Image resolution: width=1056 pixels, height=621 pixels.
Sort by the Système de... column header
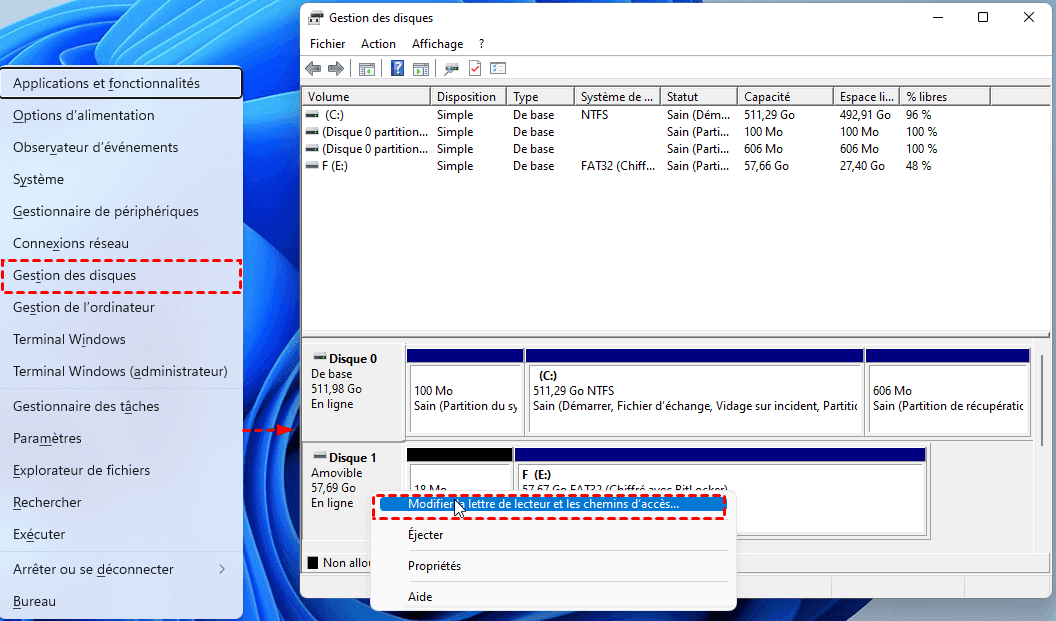pyautogui.click(x=618, y=97)
